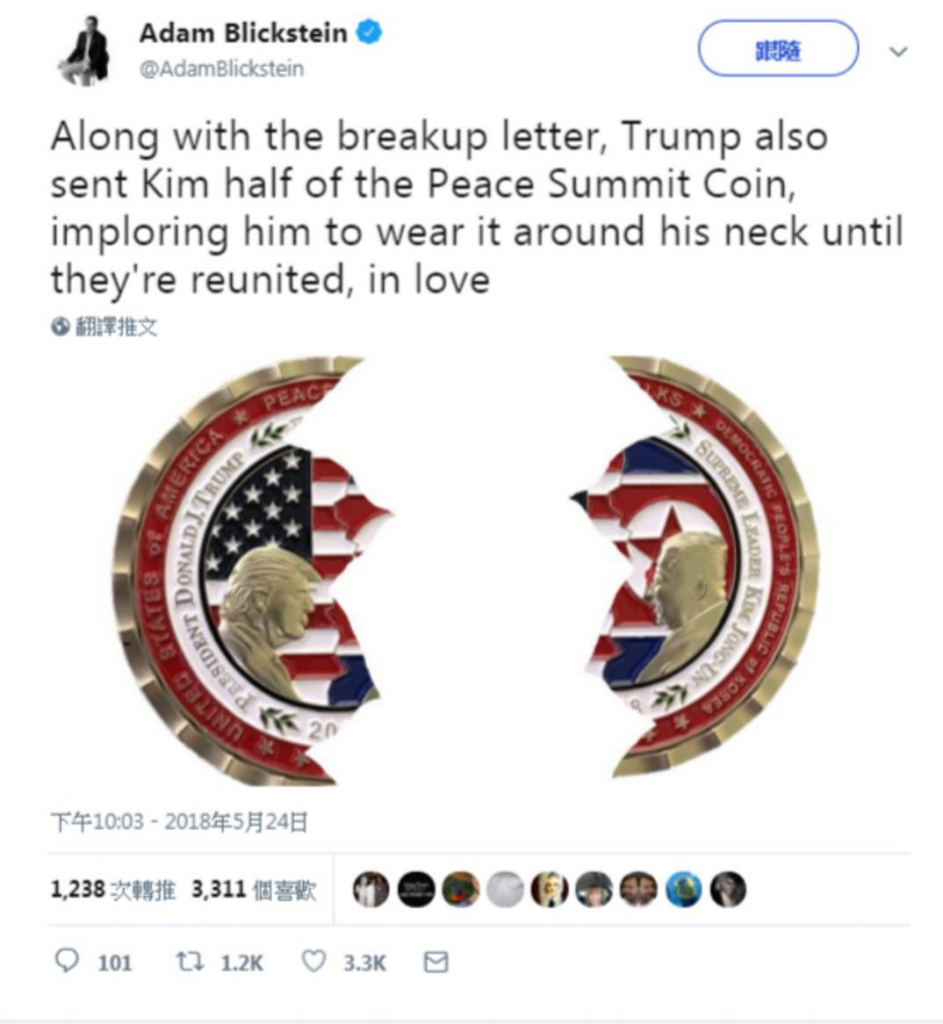Click the Adam Blickstein display name

pyautogui.click(x=243, y=33)
